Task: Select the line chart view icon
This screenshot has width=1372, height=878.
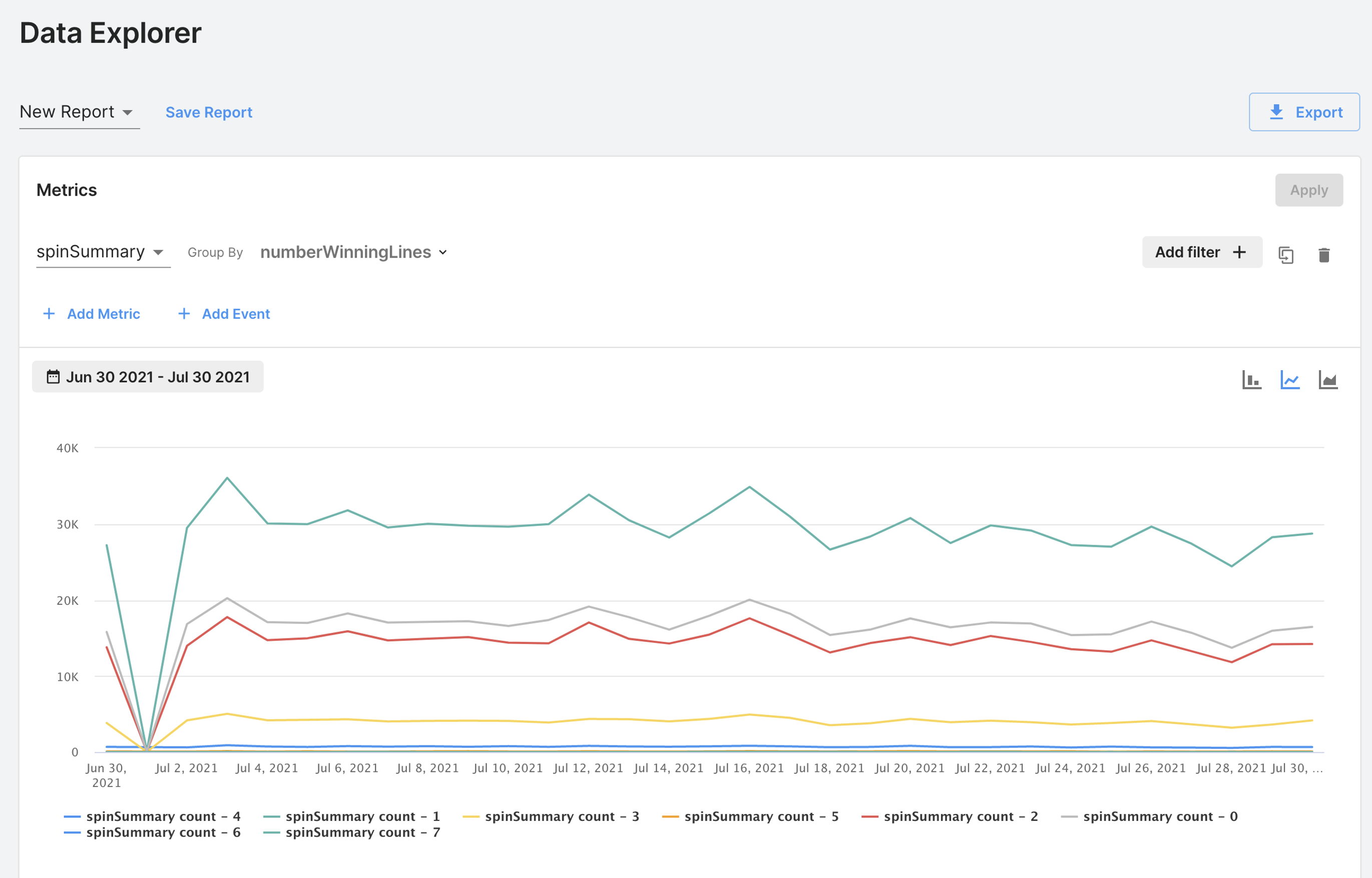Action: coord(1289,380)
